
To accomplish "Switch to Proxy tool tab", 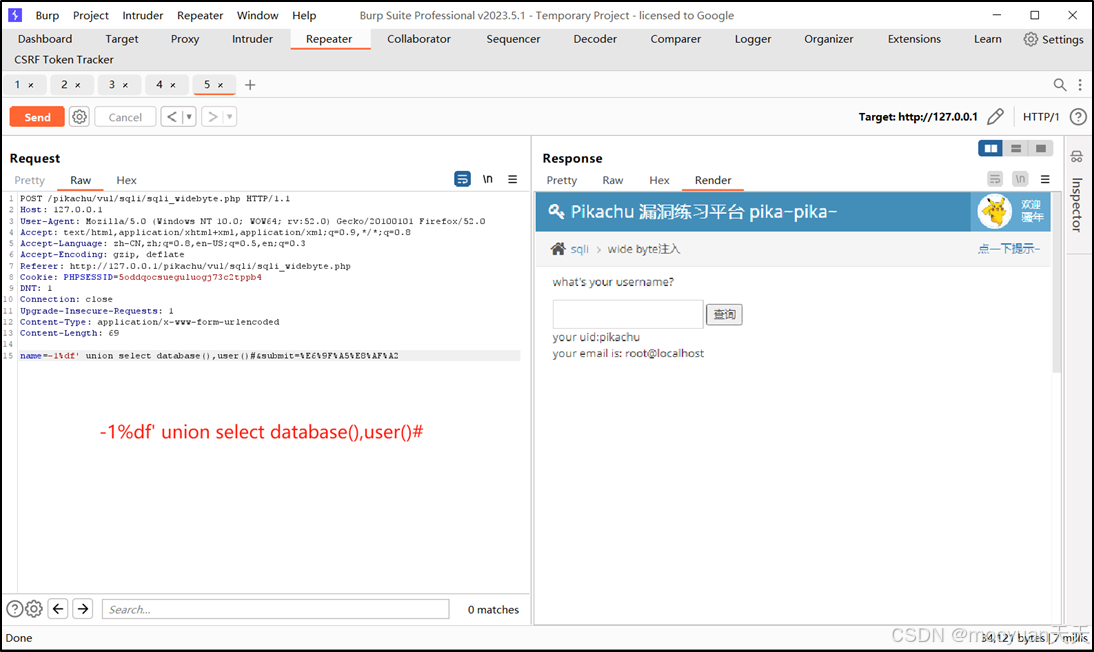I will point(185,39).
